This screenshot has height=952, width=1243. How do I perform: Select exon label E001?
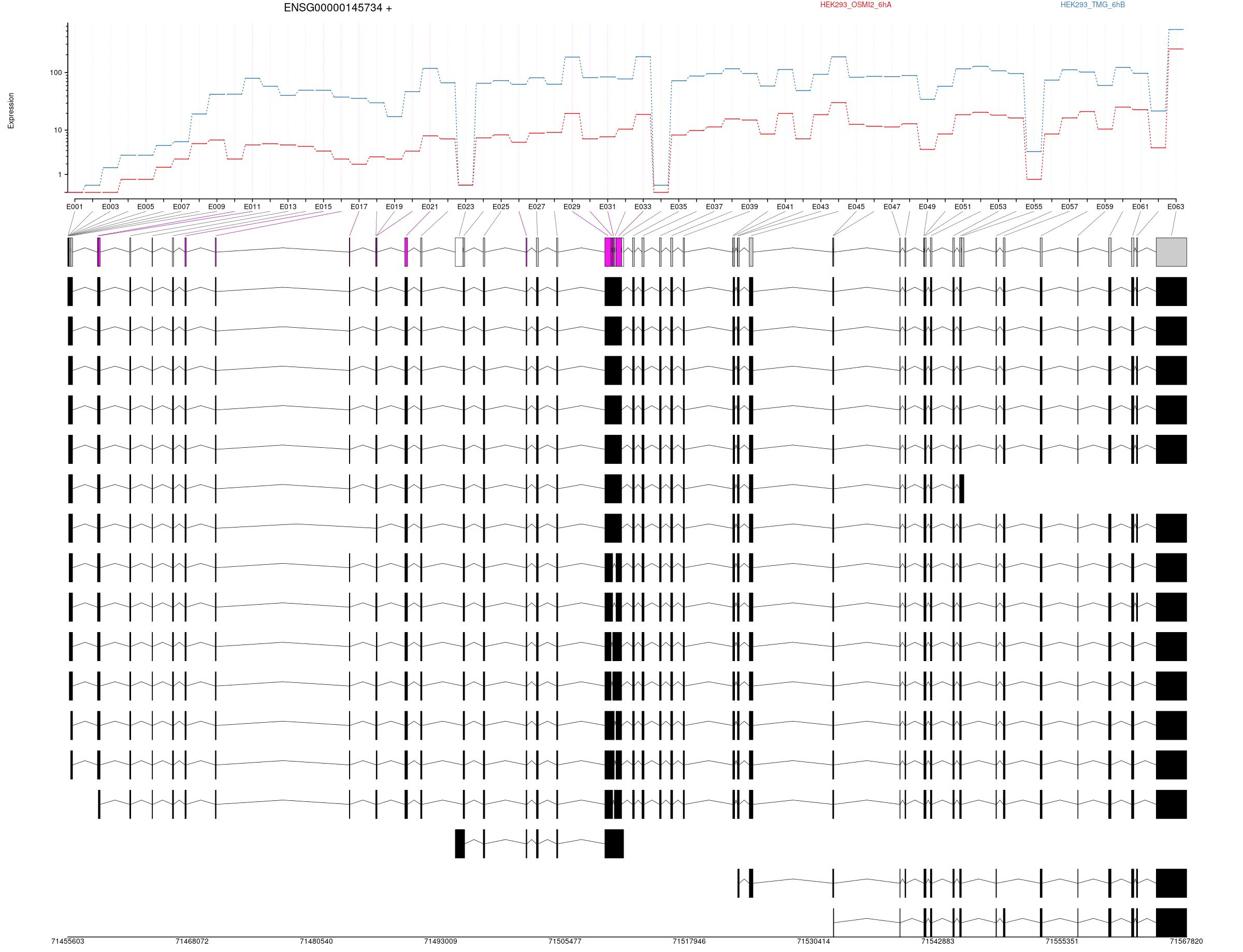(75, 207)
